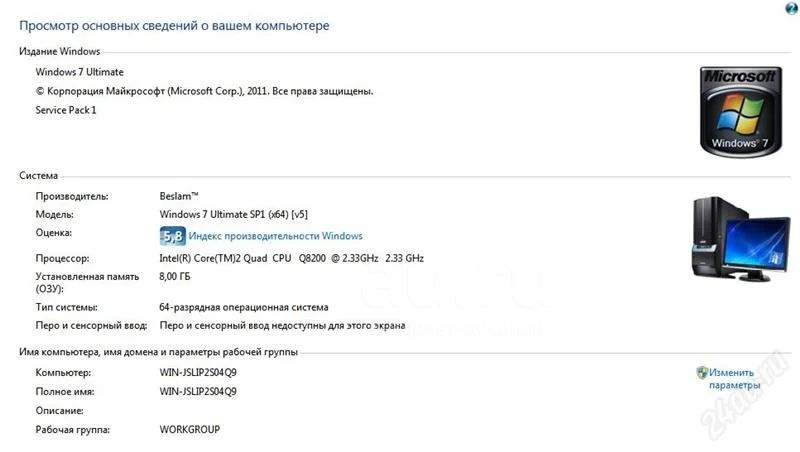Open the Изменить параметры link
The image size is (800, 452).
734,379
